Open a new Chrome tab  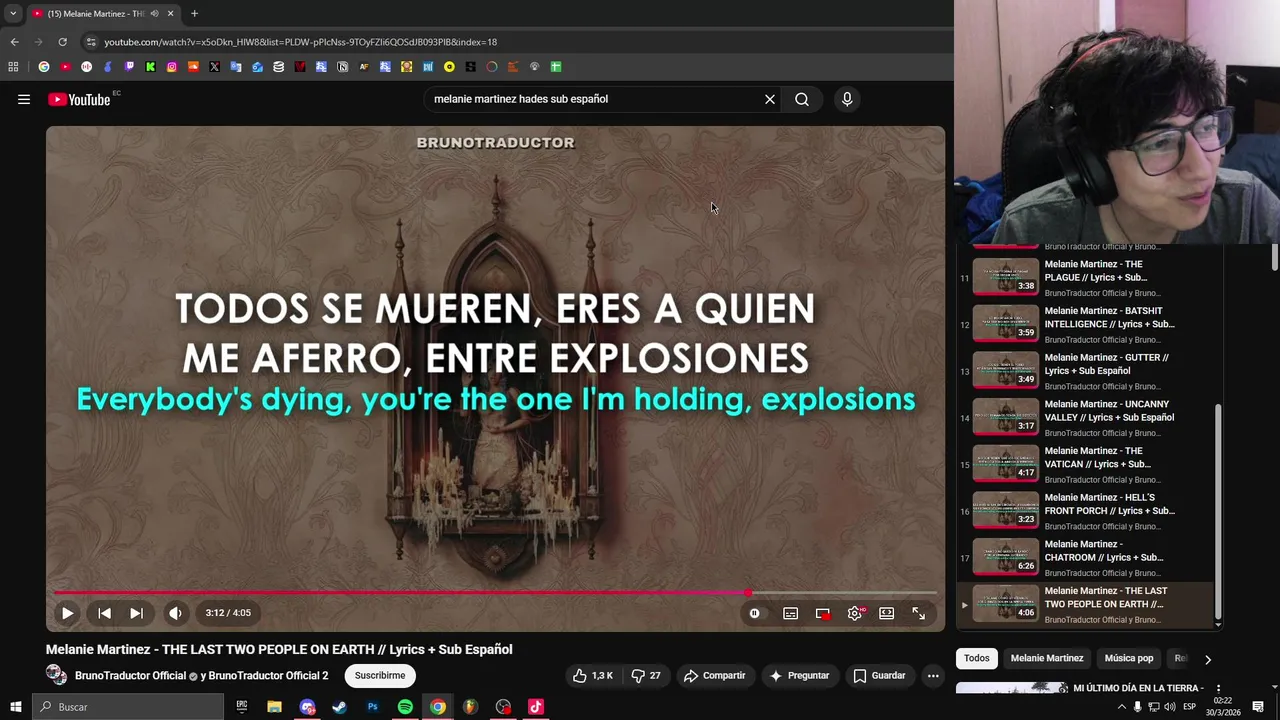194,14
